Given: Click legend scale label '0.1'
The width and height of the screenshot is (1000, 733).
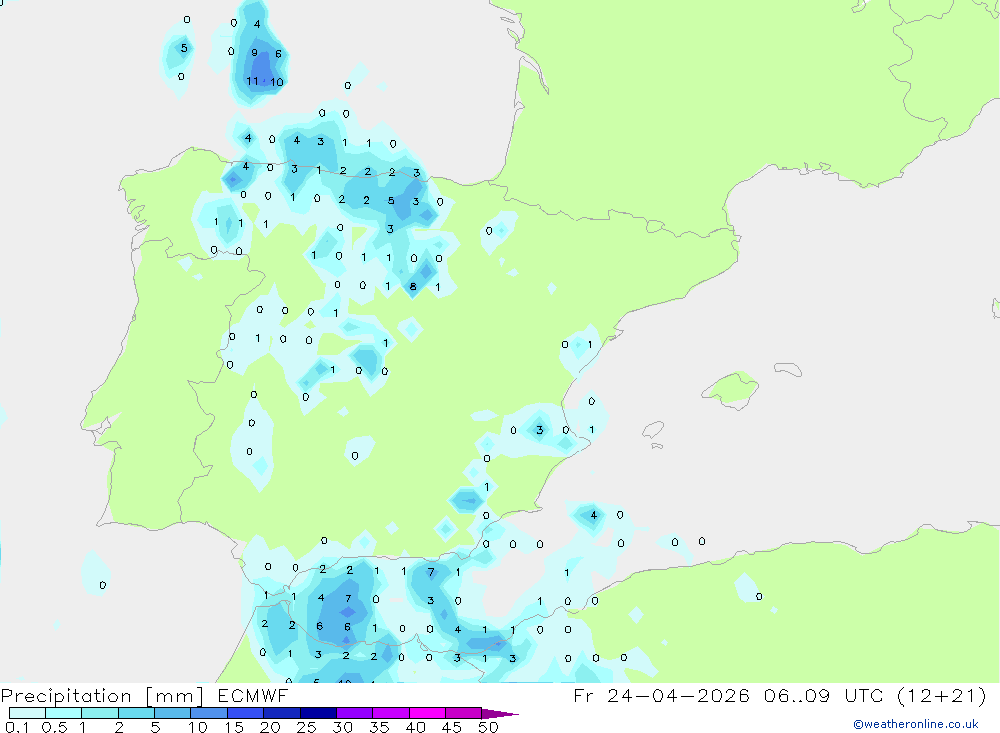Looking at the screenshot, I should [17, 727].
